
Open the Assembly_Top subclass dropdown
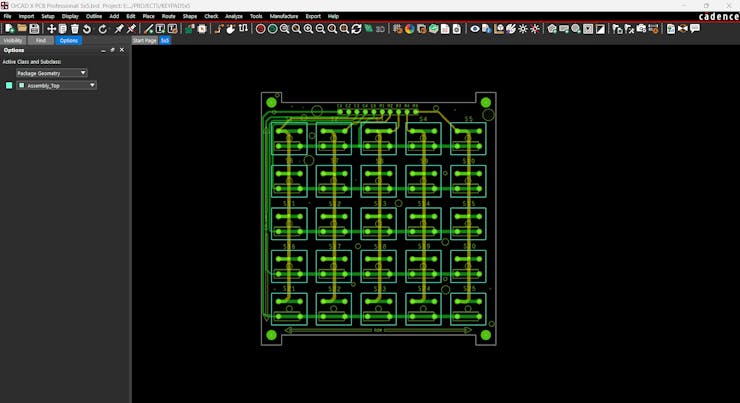pos(92,86)
